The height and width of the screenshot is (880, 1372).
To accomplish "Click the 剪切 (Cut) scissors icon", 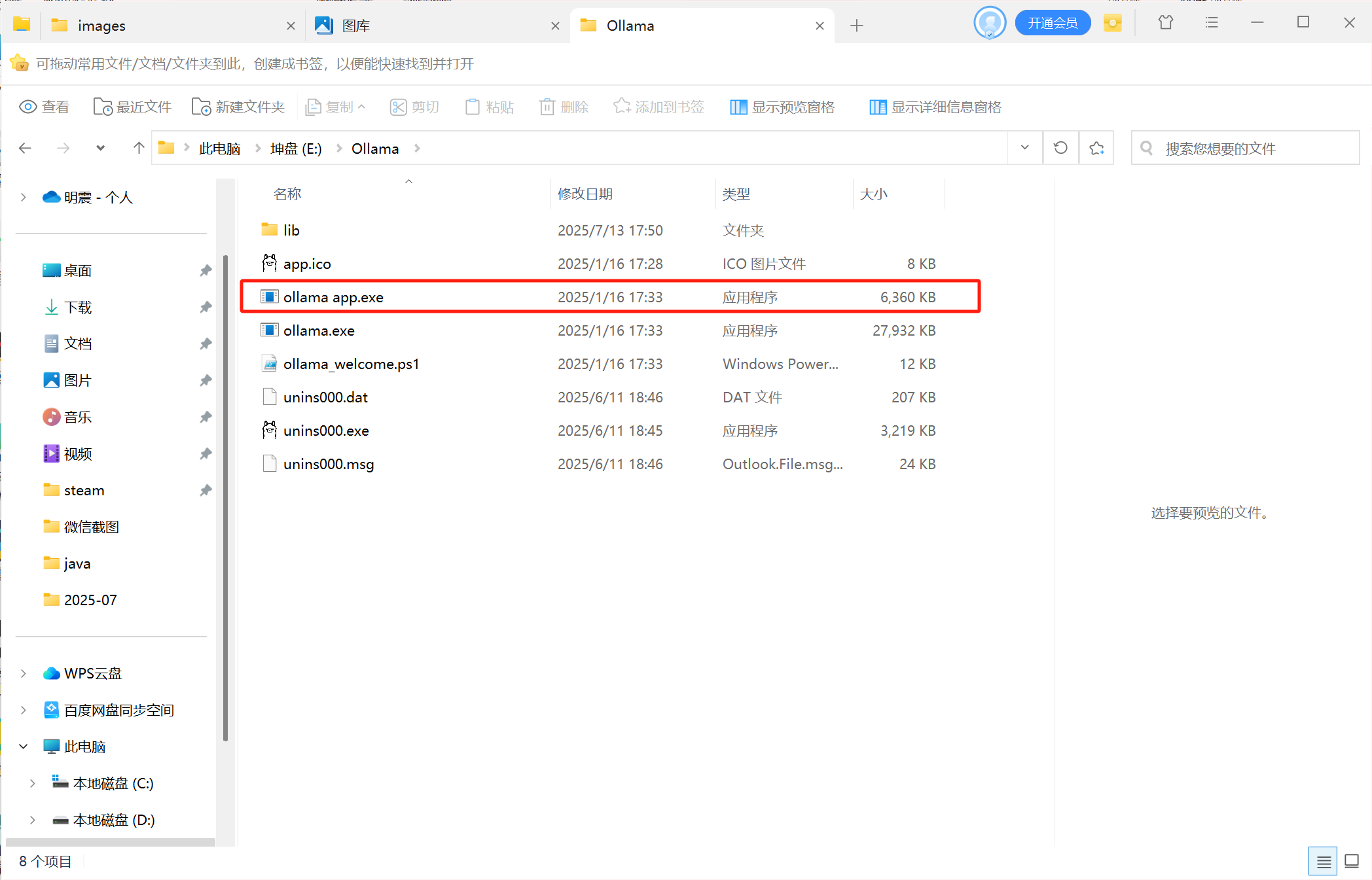I will coord(398,107).
